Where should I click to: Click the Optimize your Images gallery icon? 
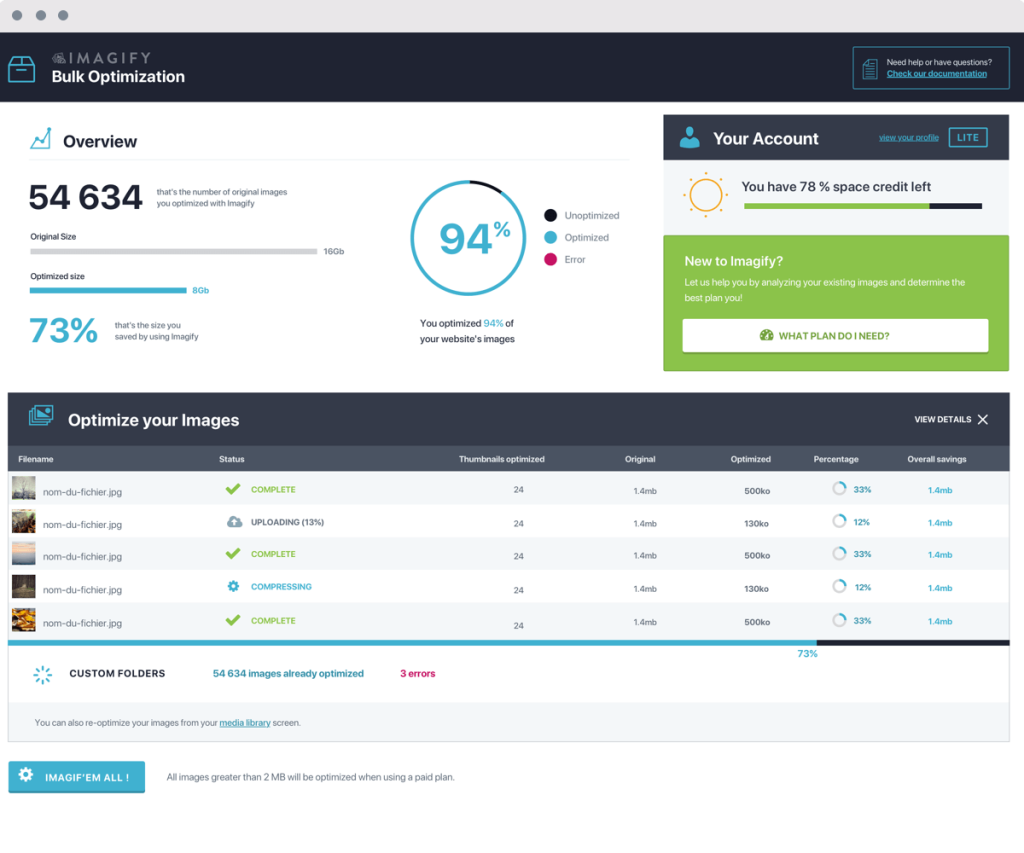click(41, 417)
